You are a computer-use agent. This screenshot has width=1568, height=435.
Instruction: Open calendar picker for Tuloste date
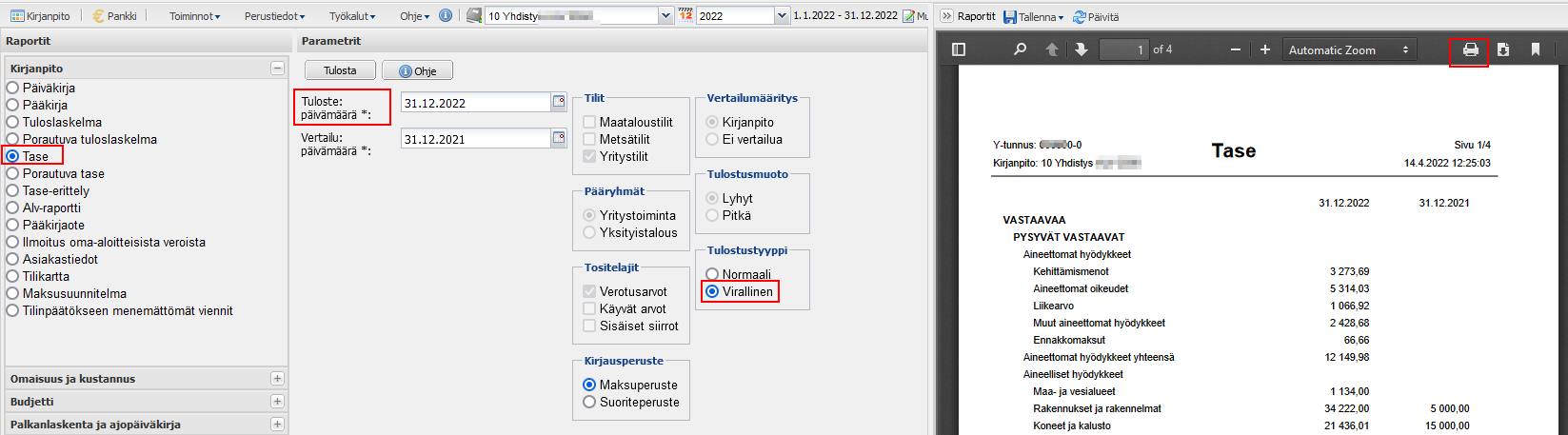click(559, 102)
